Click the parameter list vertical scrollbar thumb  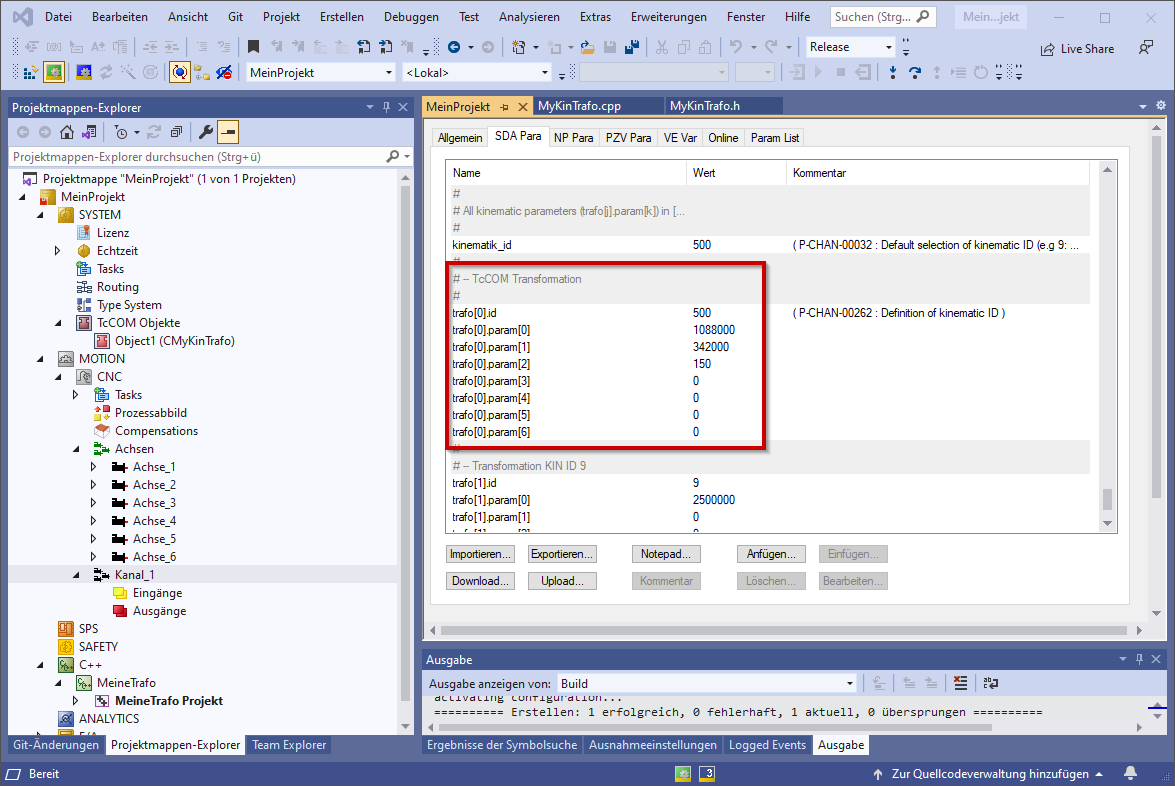click(x=1107, y=499)
